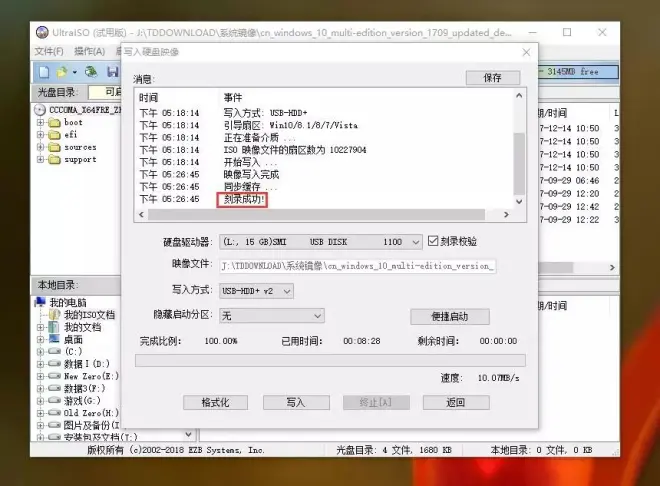Click the message list vertical scrollbar thumb
The width and height of the screenshot is (660, 486).
tap(519, 164)
